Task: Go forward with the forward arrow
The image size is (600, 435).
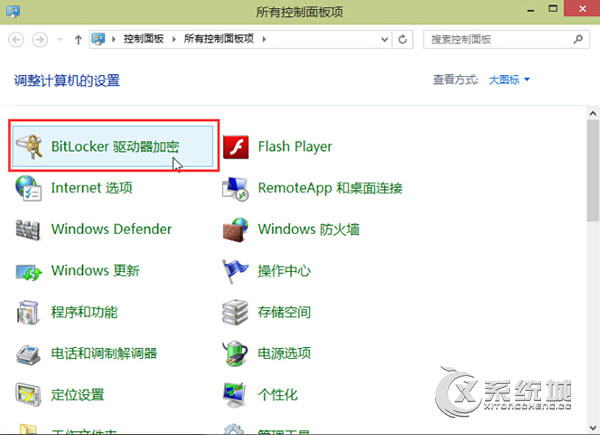Action: (40, 39)
